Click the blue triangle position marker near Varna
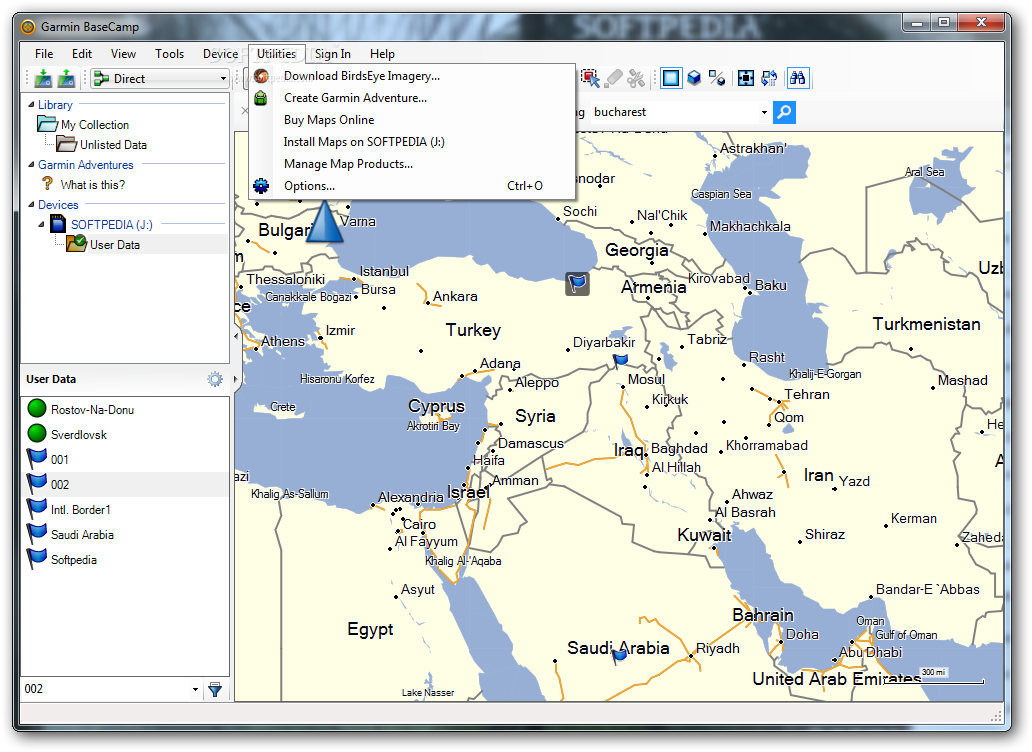Image resolution: width=1032 pixels, height=752 pixels. coord(324,222)
